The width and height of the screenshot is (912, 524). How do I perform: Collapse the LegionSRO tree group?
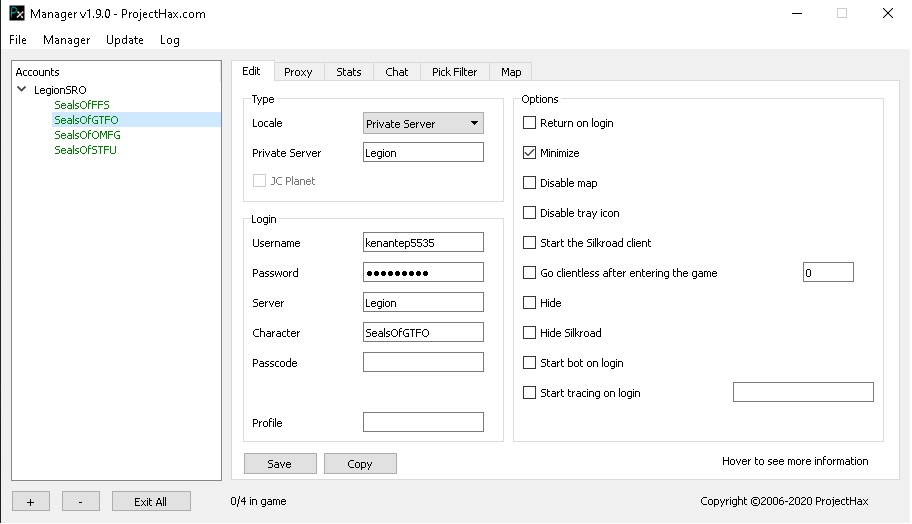(22, 90)
